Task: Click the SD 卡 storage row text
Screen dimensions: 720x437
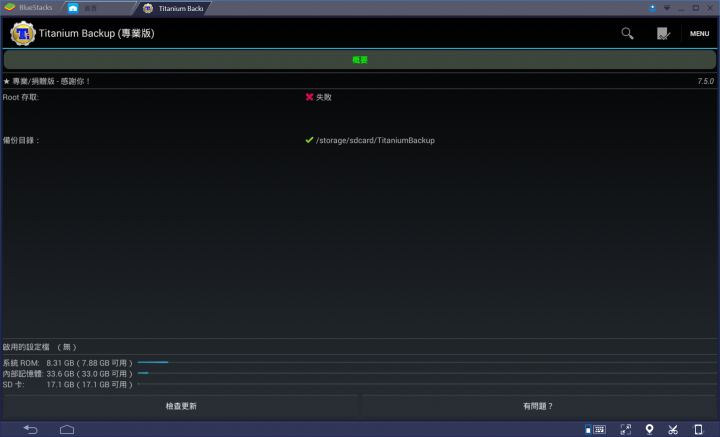Action: [x=68, y=385]
